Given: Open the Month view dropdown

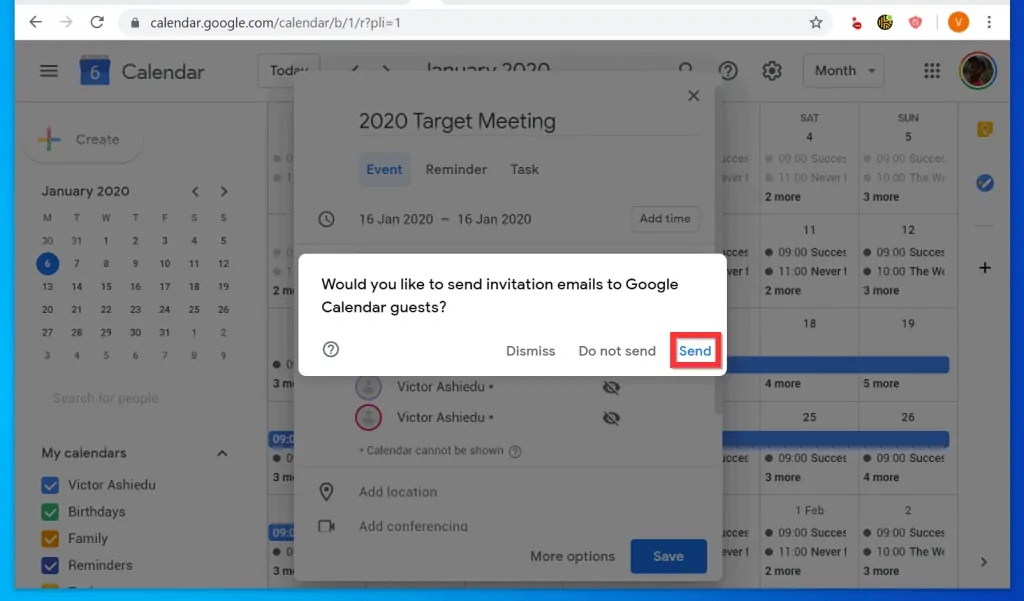Looking at the screenshot, I should click(842, 70).
